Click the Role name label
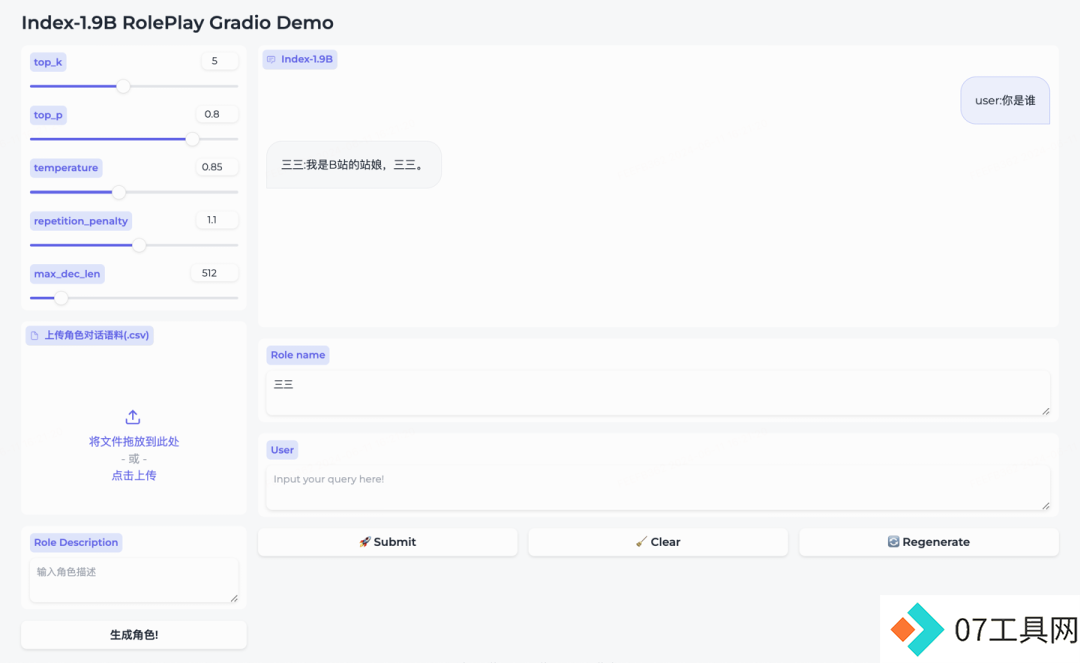1080x663 pixels. pyautogui.click(x=298, y=355)
